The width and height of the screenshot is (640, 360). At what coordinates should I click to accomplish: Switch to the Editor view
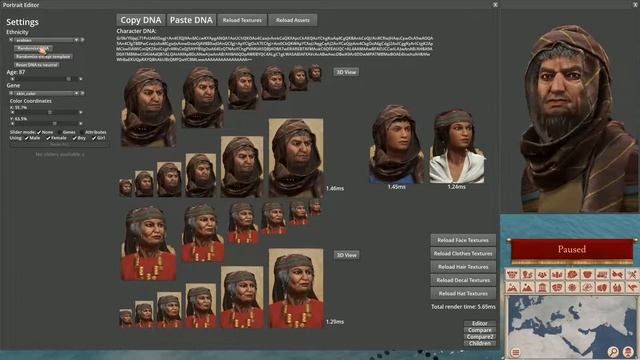pos(480,323)
